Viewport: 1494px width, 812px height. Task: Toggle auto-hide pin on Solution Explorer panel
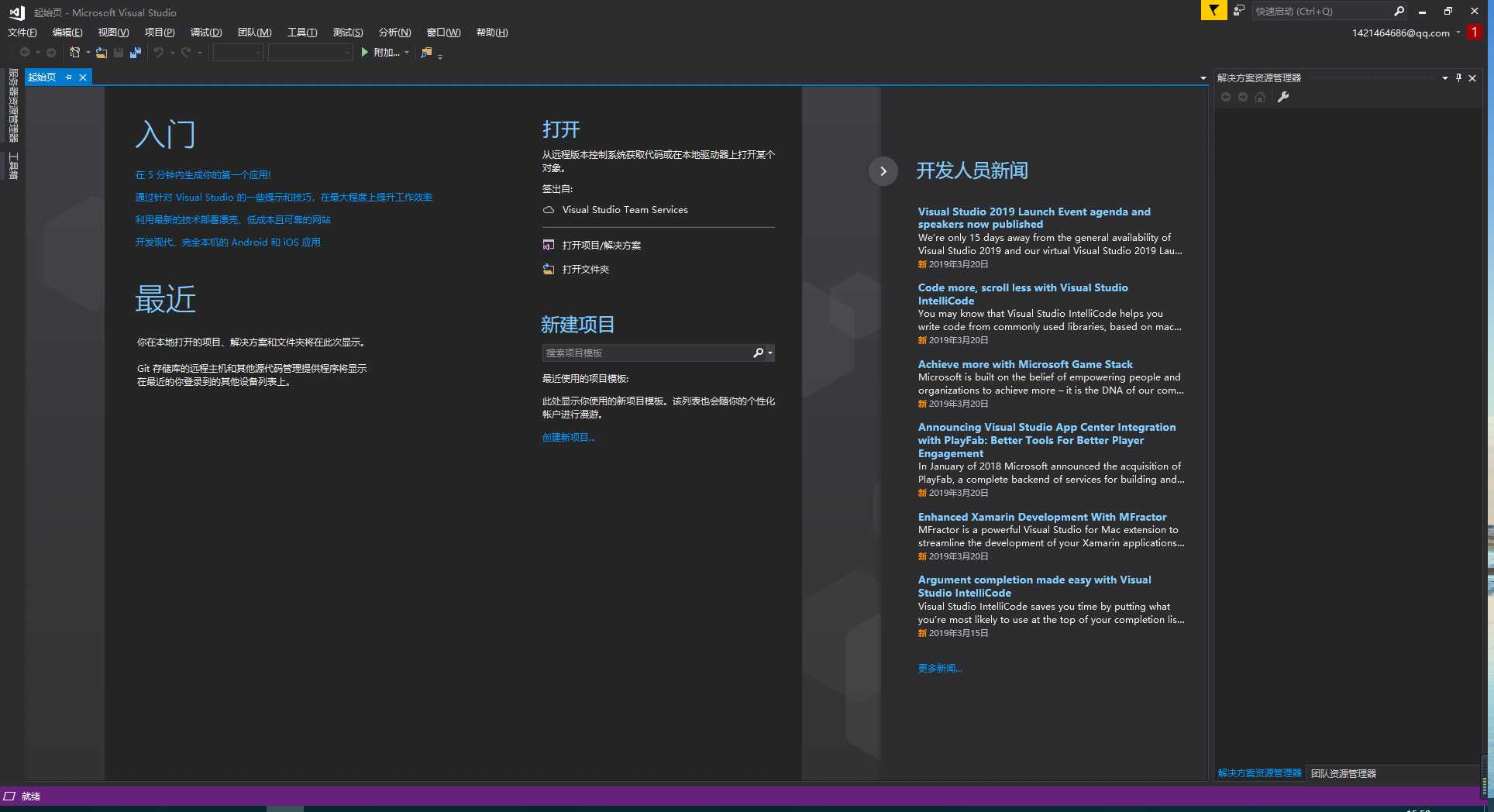click(x=1458, y=77)
